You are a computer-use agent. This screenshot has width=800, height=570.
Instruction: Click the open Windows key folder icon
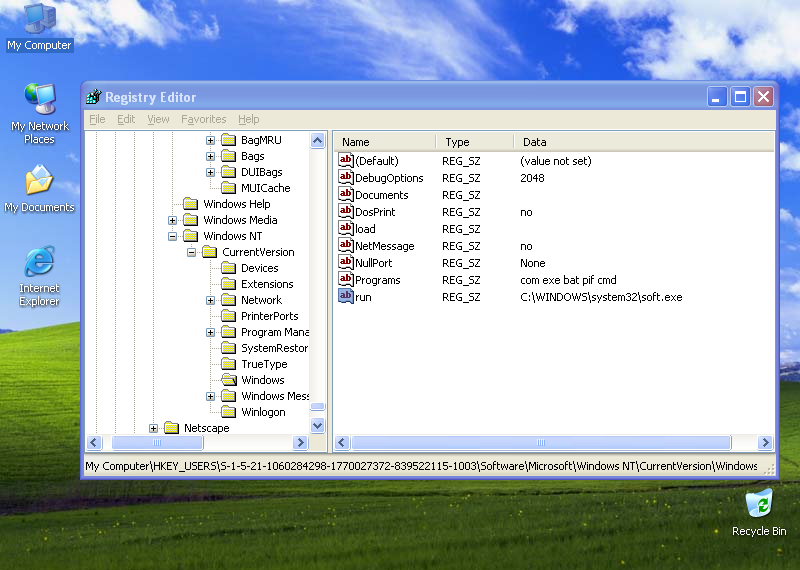[229, 380]
